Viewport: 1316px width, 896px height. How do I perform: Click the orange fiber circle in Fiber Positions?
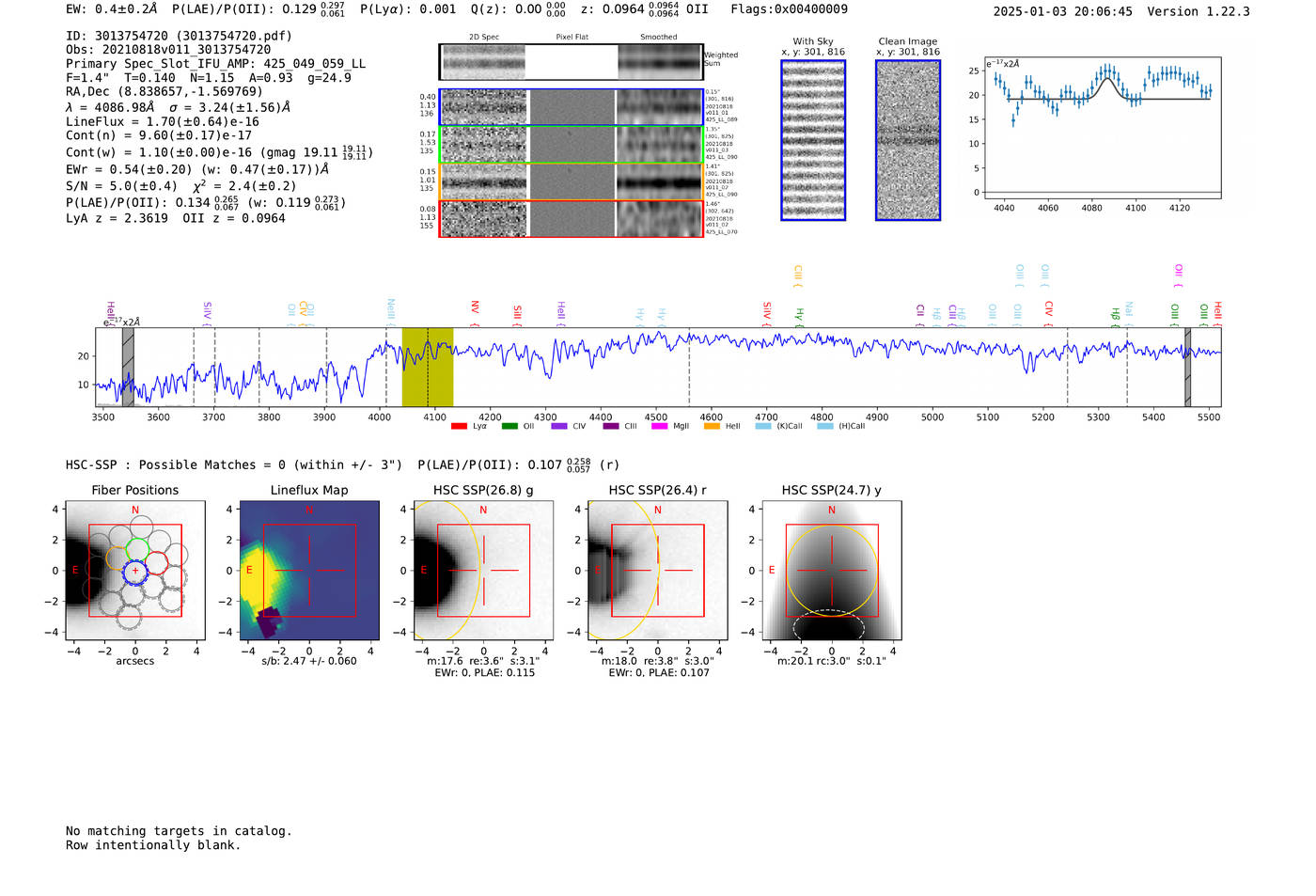(x=117, y=558)
